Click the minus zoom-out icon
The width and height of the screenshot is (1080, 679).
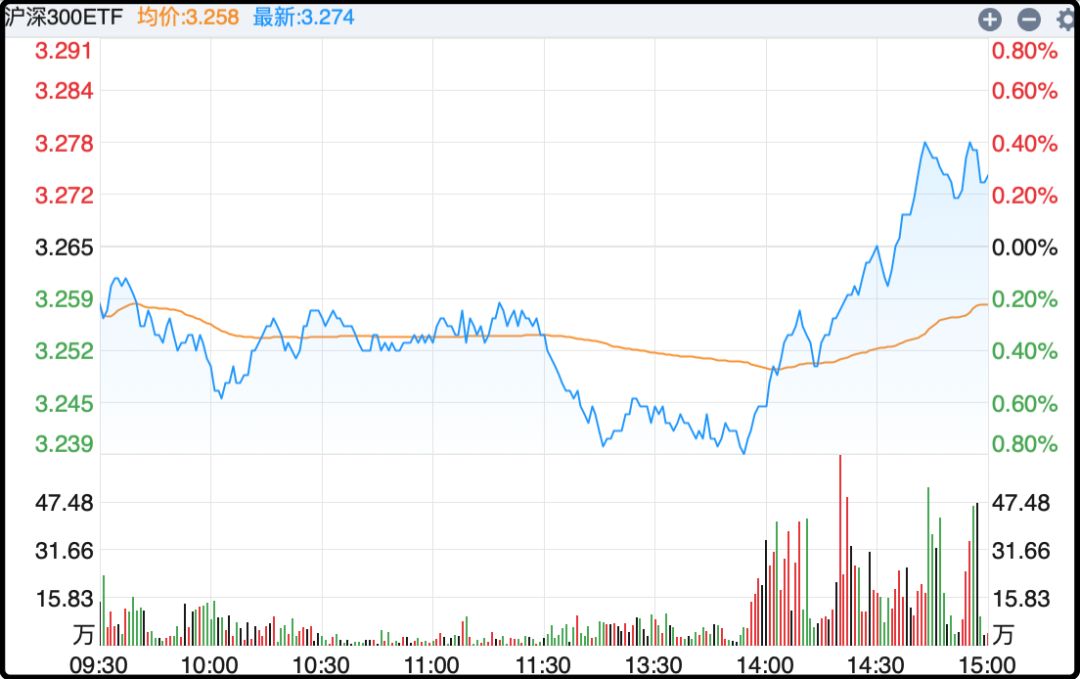tap(1029, 19)
